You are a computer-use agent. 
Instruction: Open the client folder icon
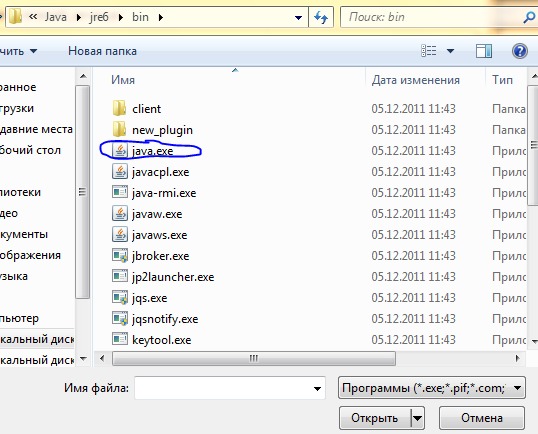tap(119, 108)
